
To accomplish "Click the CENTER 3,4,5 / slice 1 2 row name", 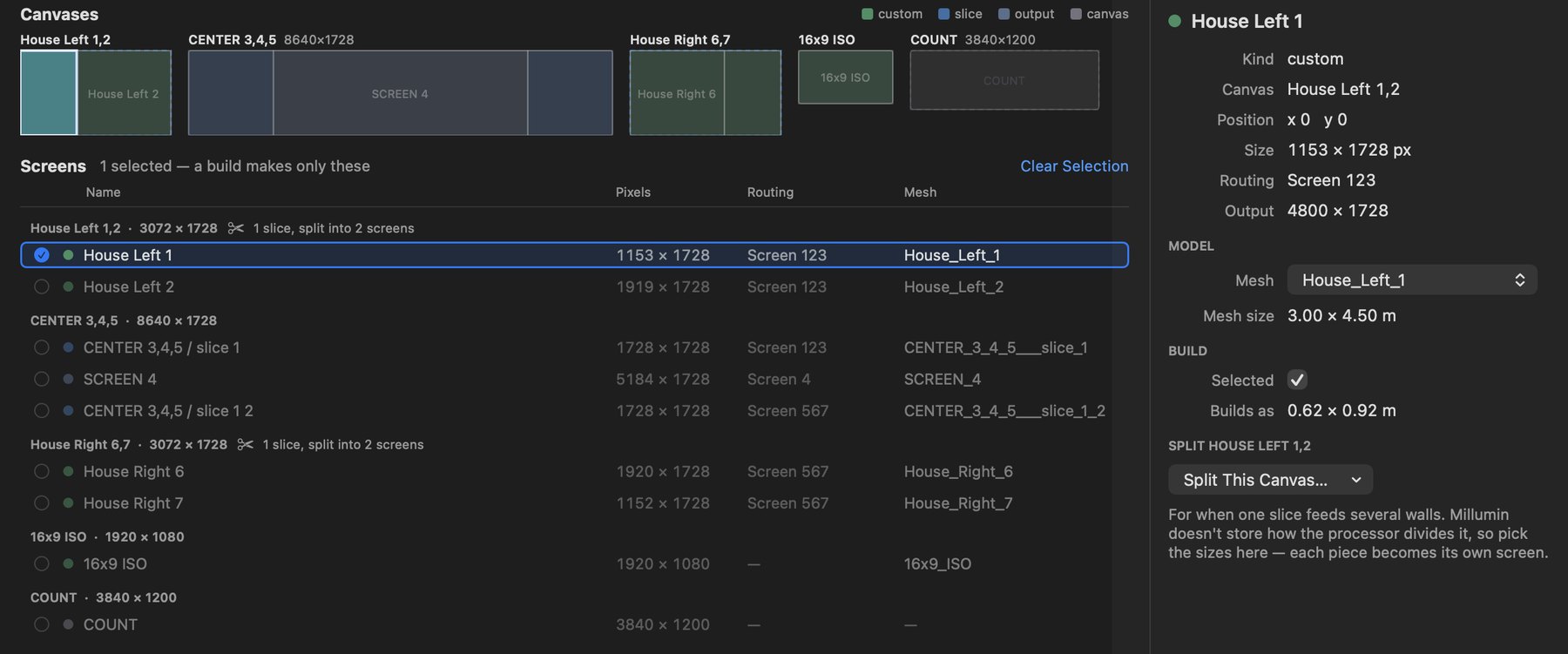I will 168,410.
